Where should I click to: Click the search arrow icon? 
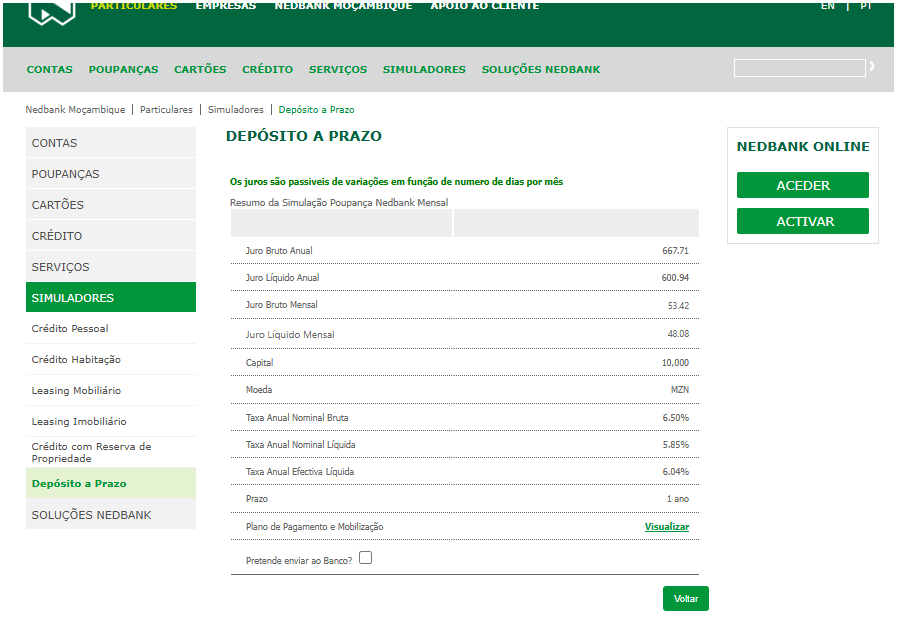click(x=872, y=66)
